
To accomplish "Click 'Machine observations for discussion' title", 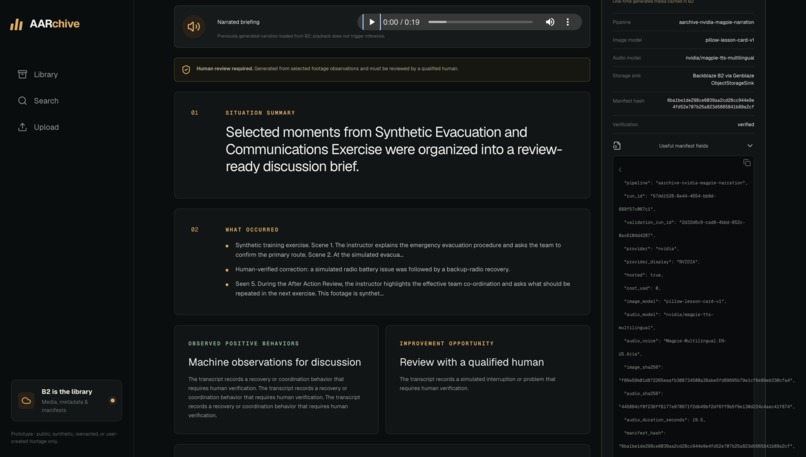I will tap(274, 362).
